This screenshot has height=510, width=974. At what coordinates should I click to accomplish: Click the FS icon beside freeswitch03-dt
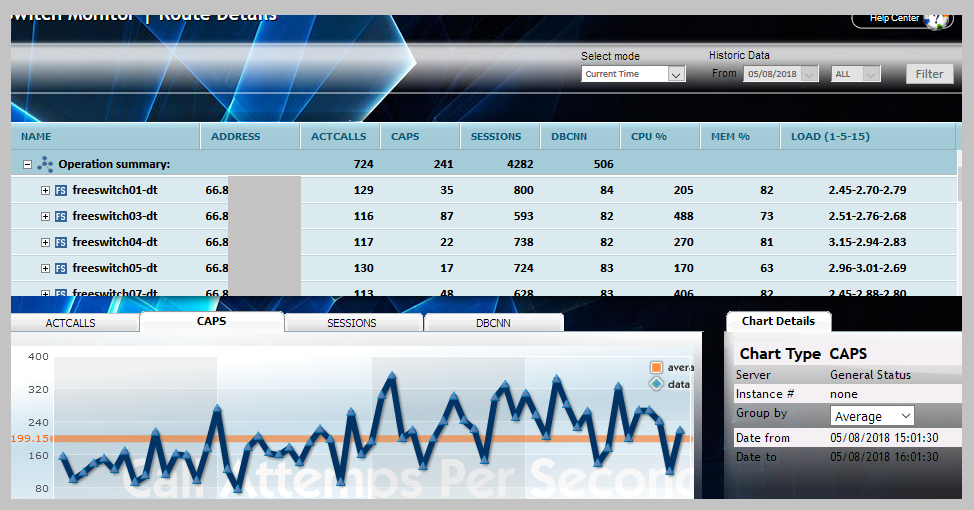pos(61,217)
